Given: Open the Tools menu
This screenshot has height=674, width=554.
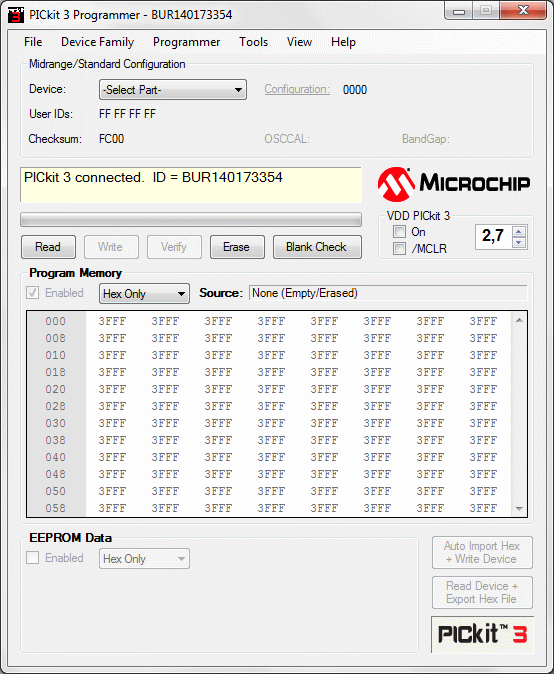Looking at the screenshot, I should click(254, 42).
